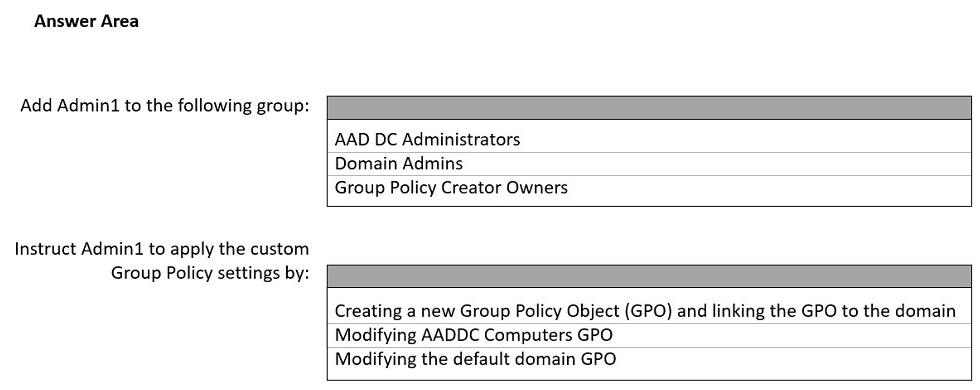
Task: Click the Answer Area heading
Action: pyautogui.click(x=86, y=22)
